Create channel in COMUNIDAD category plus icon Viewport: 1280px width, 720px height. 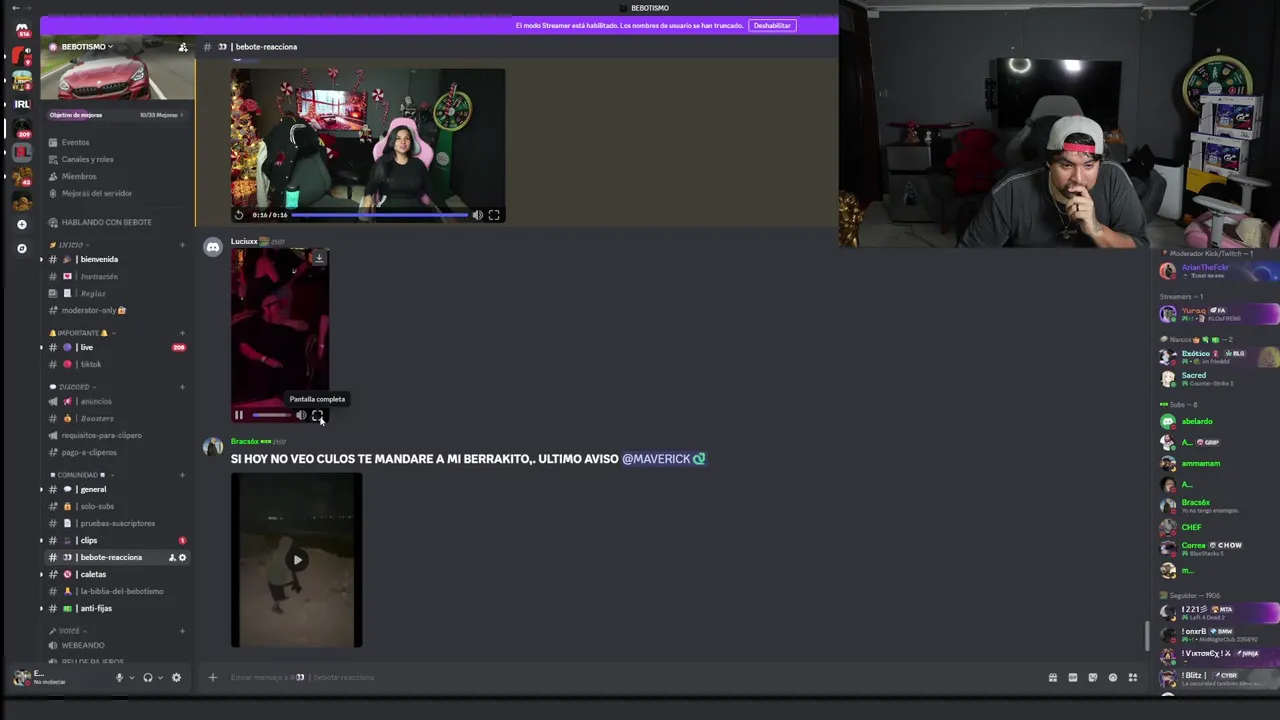pyautogui.click(x=182, y=475)
